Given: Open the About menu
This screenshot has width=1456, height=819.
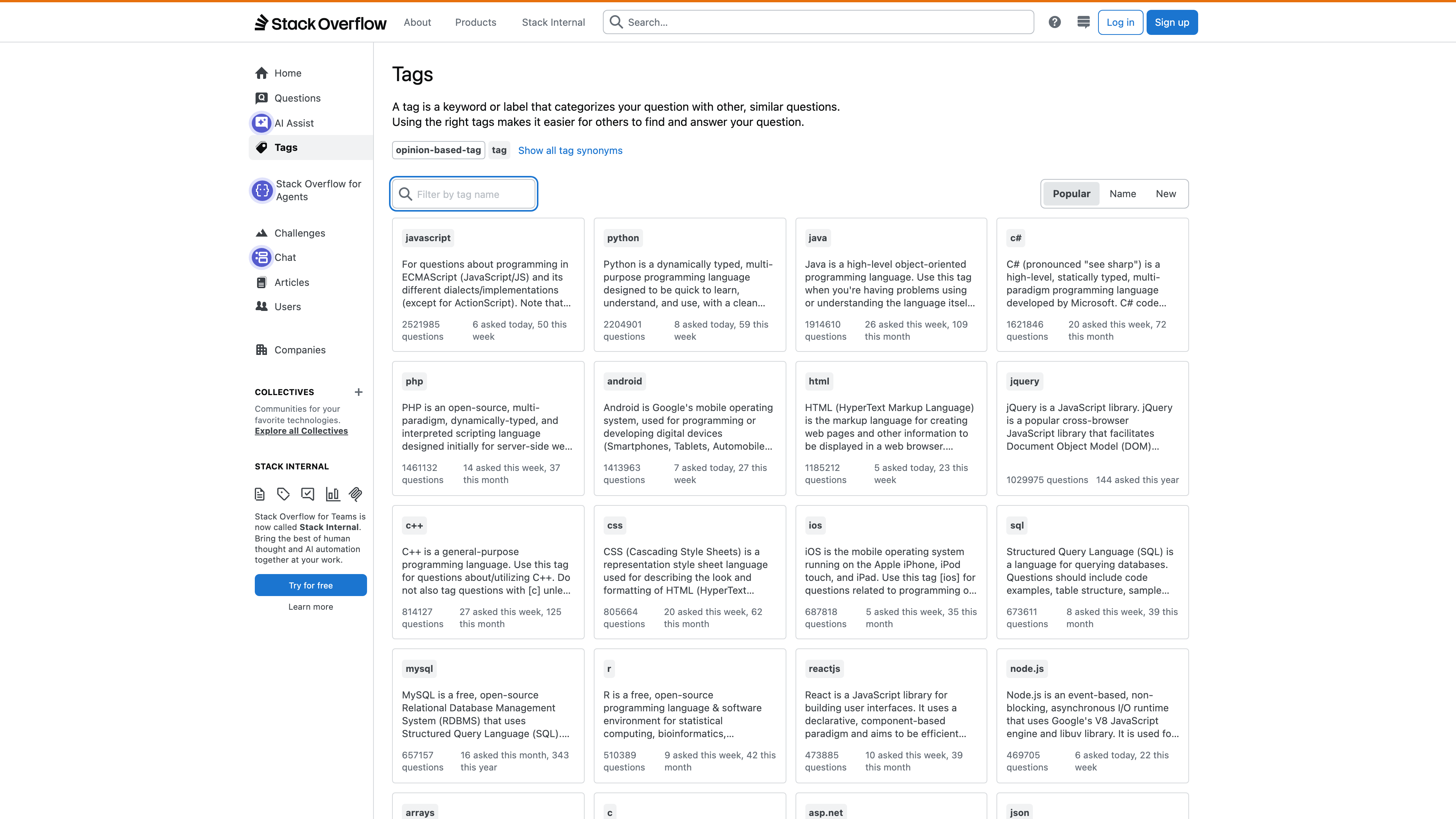Looking at the screenshot, I should pyautogui.click(x=417, y=22).
